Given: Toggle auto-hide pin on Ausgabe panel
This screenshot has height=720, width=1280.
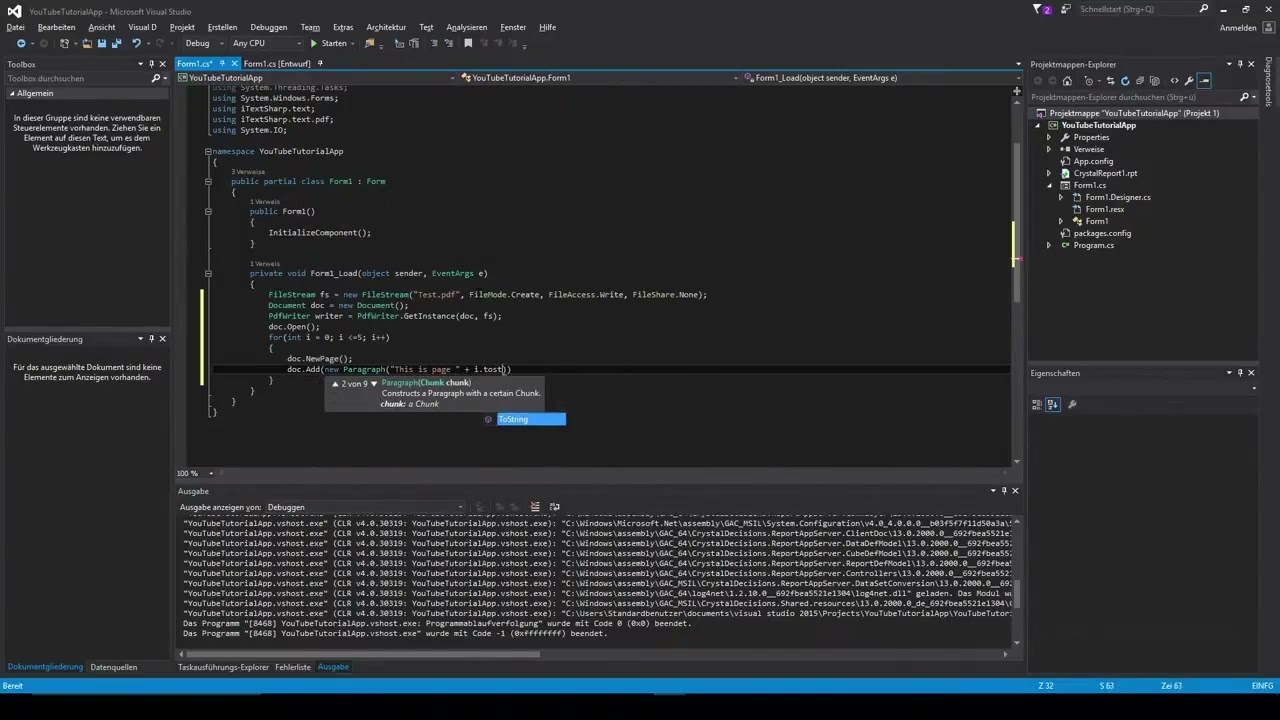Looking at the screenshot, I should tap(1004, 491).
